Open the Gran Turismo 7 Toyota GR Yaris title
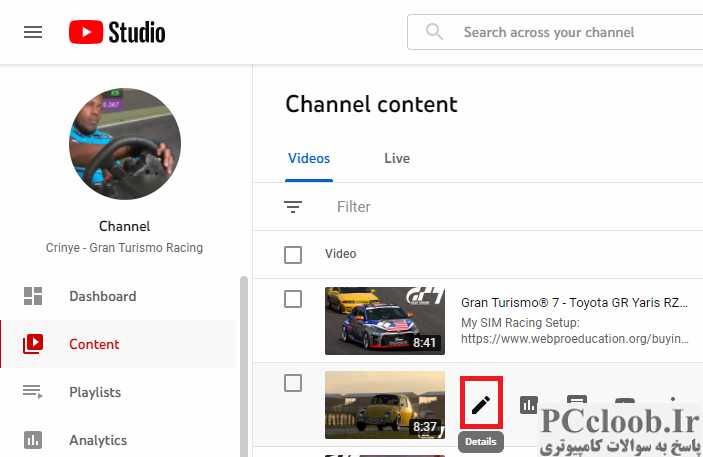This screenshot has height=457, width=703. click(574, 303)
